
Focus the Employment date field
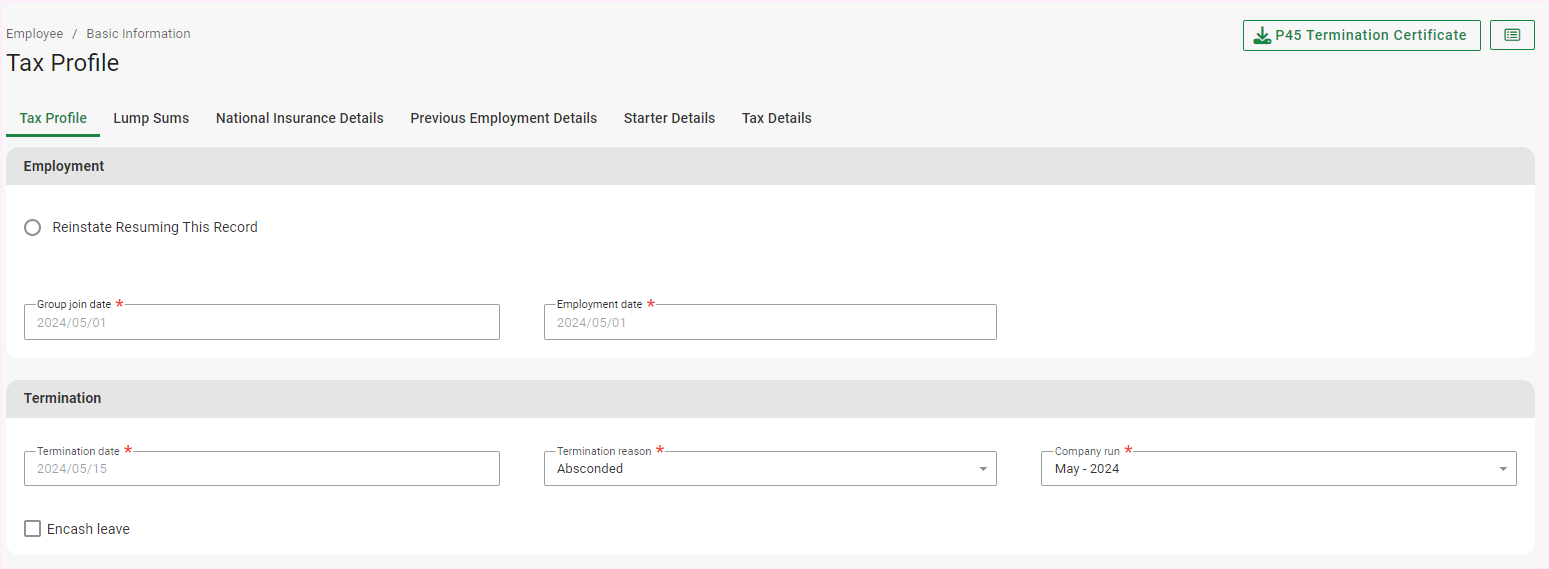769,322
